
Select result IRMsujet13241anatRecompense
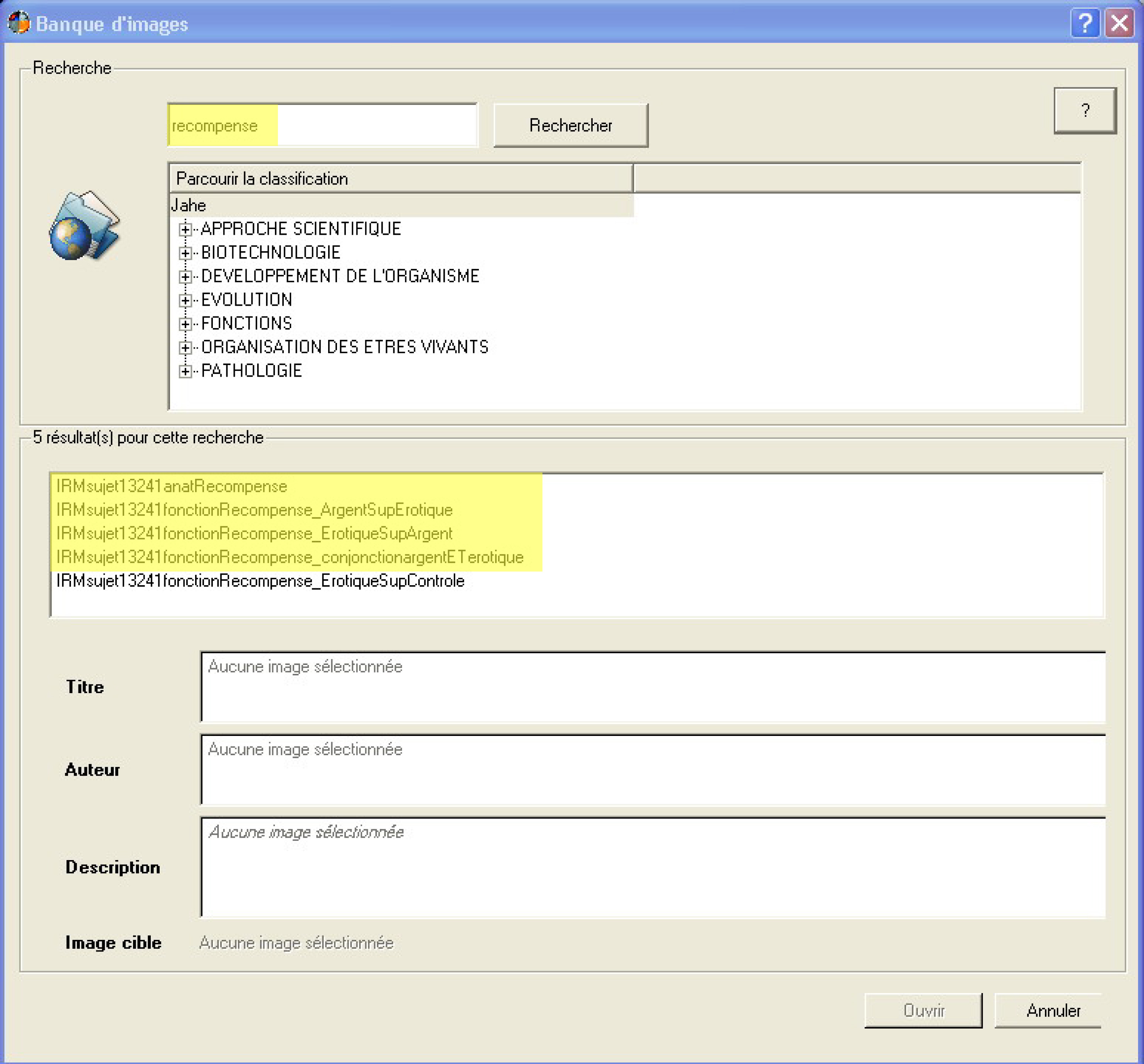pyautogui.click(x=171, y=486)
